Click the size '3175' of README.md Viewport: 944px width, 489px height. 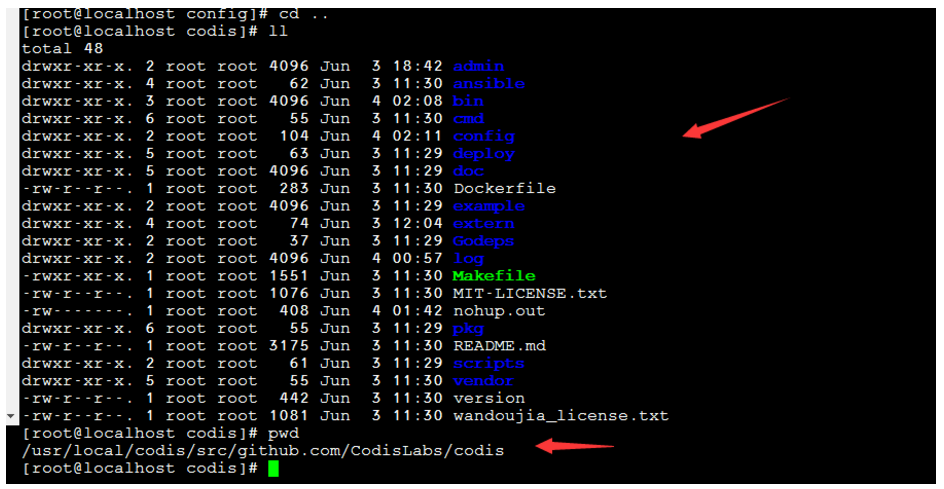point(288,346)
